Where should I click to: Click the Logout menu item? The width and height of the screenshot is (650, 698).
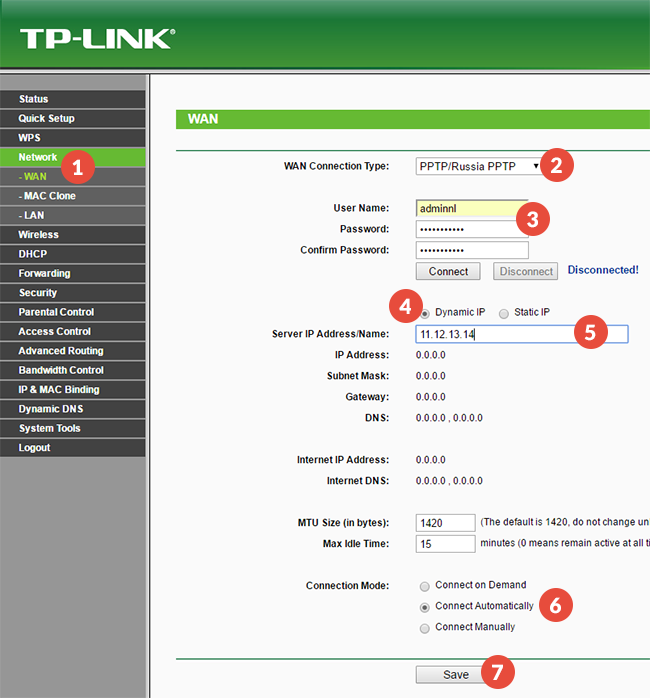tap(34, 448)
